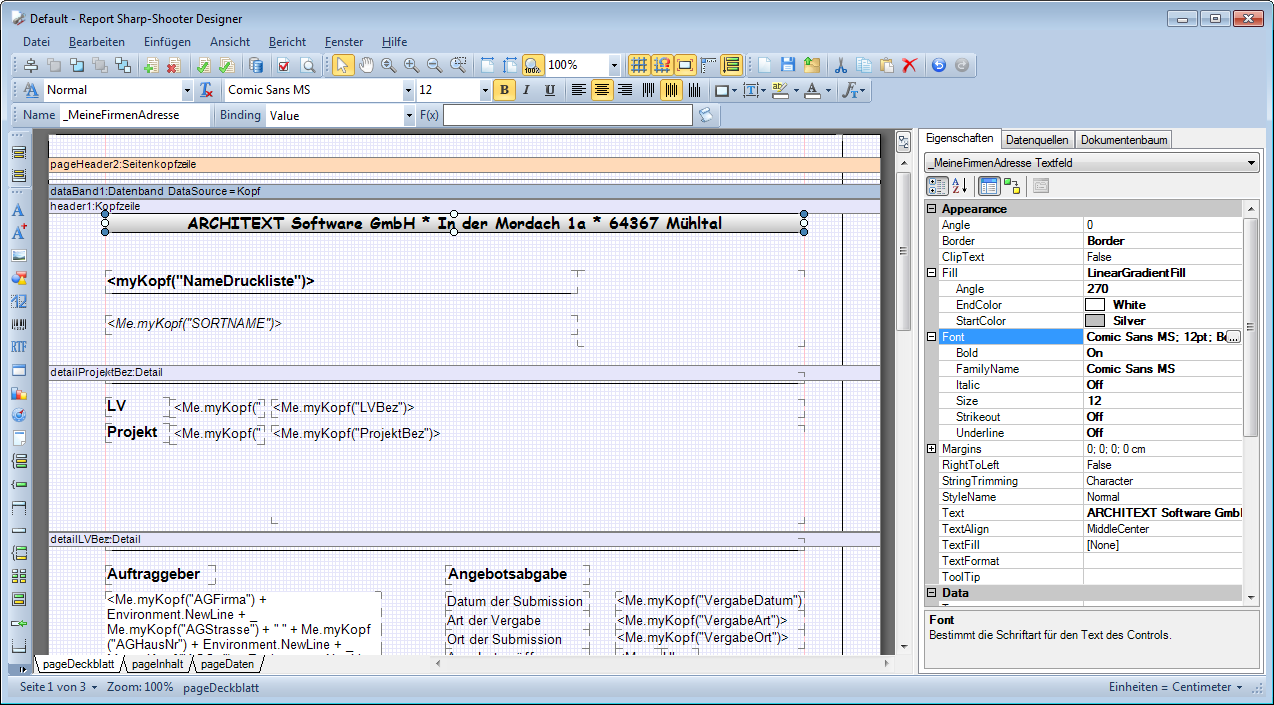Set text alignment to left

[579, 90]
